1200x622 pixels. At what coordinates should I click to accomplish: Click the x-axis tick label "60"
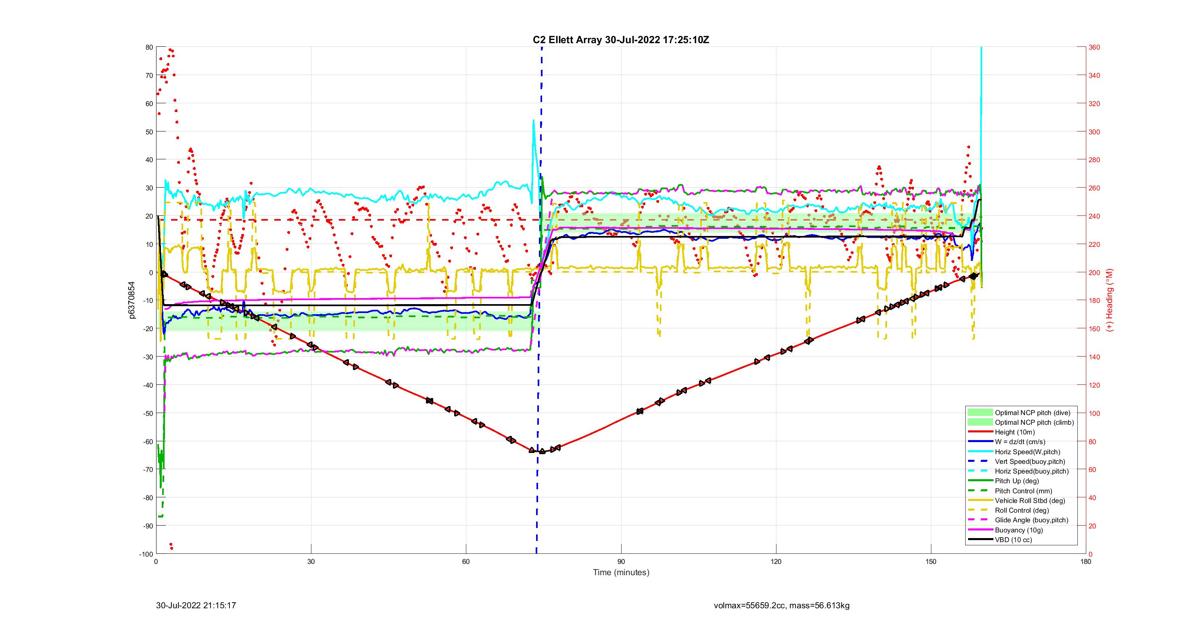(x=466, y=561)
